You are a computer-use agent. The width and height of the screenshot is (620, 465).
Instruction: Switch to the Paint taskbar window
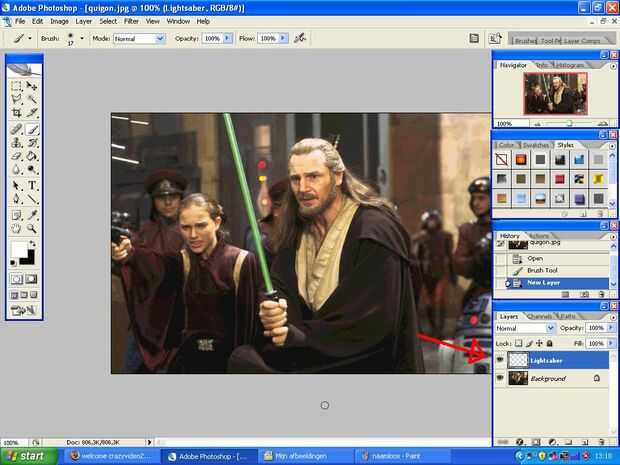(401, 456)
